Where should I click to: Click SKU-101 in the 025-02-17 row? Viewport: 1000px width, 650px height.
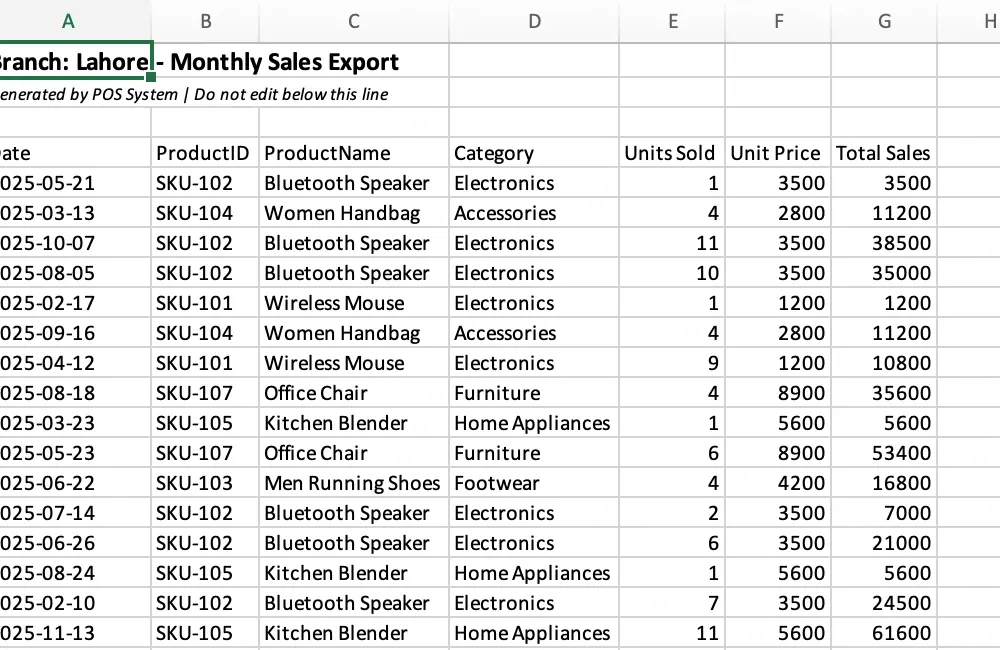[x=205, y=303]
